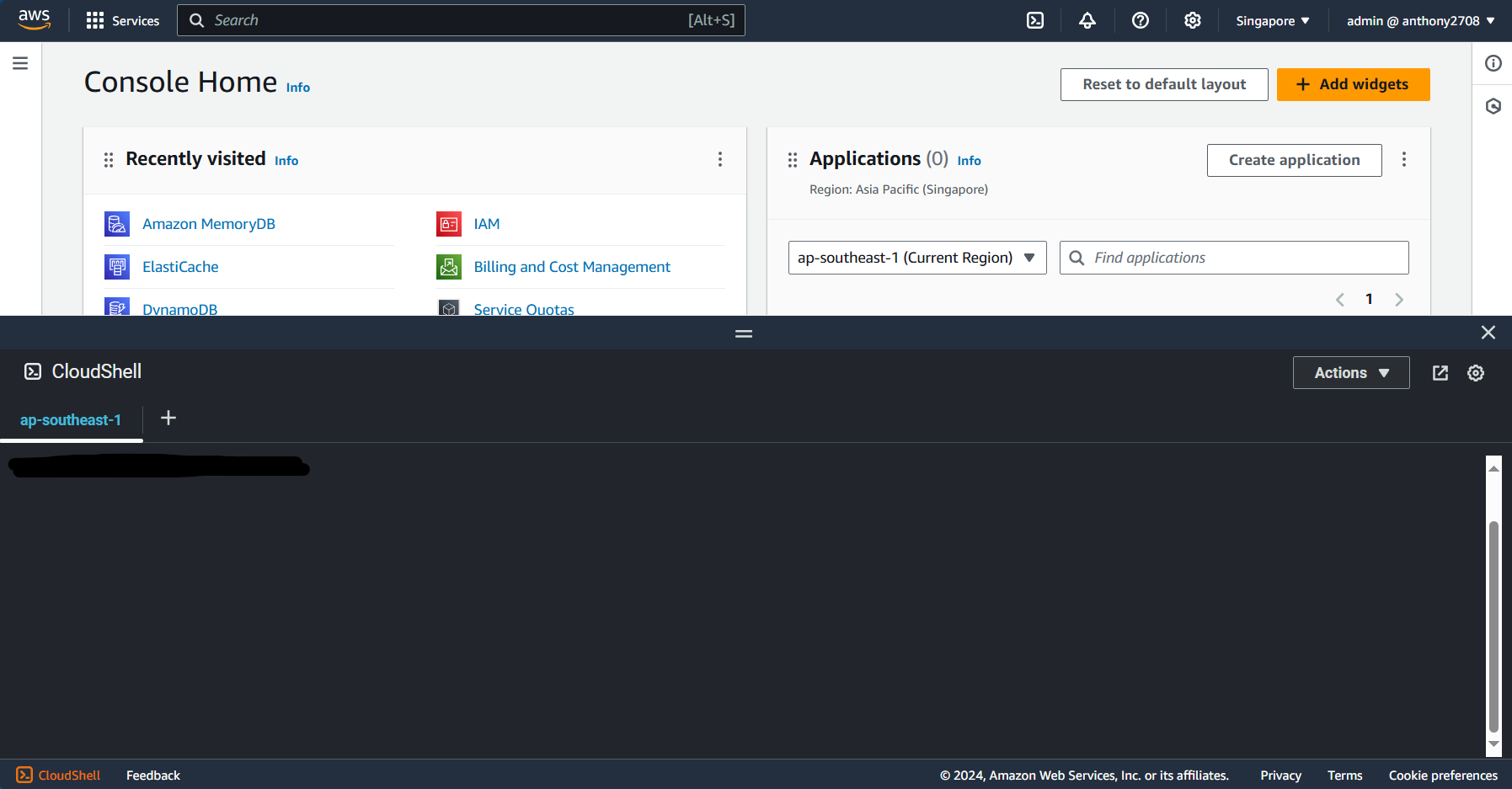Viewport: 1512px width, 789px height.
Task: Select the ap-southeast-1 CloudShell tab
Action: [x=71, y=420]
